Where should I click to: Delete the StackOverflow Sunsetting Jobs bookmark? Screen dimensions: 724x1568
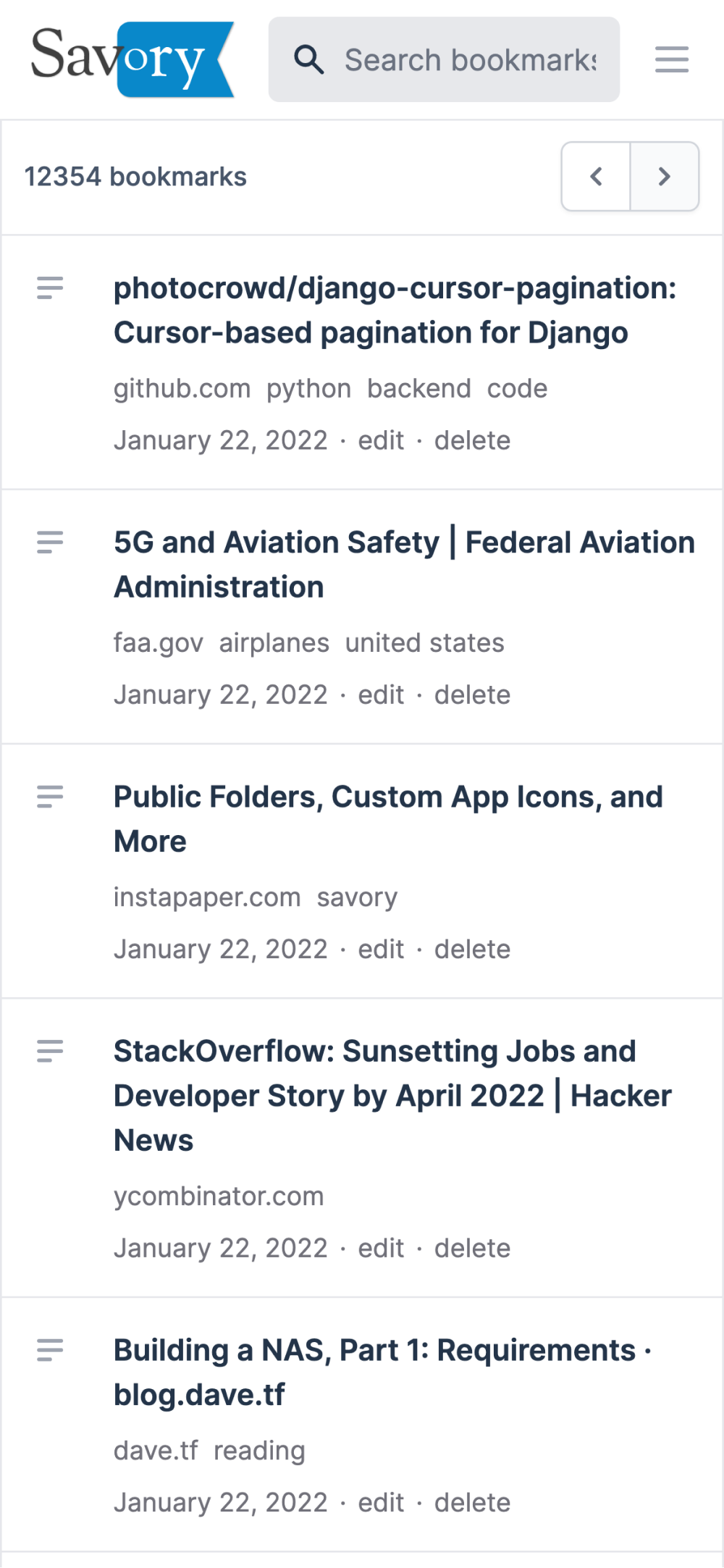pos(472,1248)
